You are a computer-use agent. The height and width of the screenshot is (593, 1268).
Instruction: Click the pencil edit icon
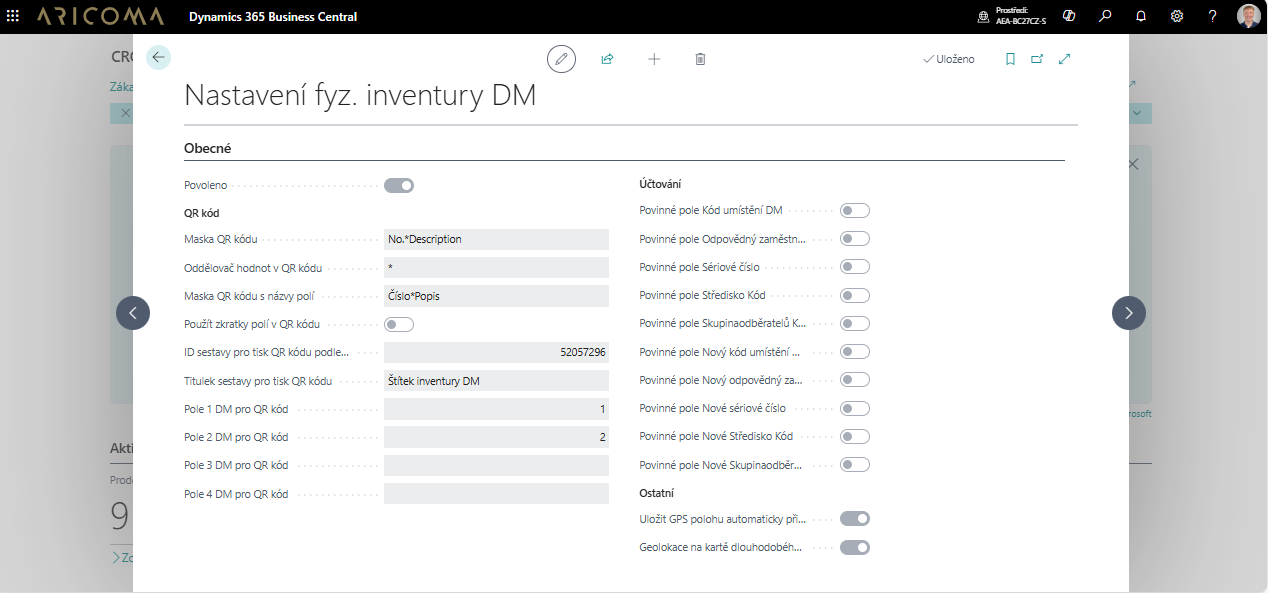pos(562,59)
